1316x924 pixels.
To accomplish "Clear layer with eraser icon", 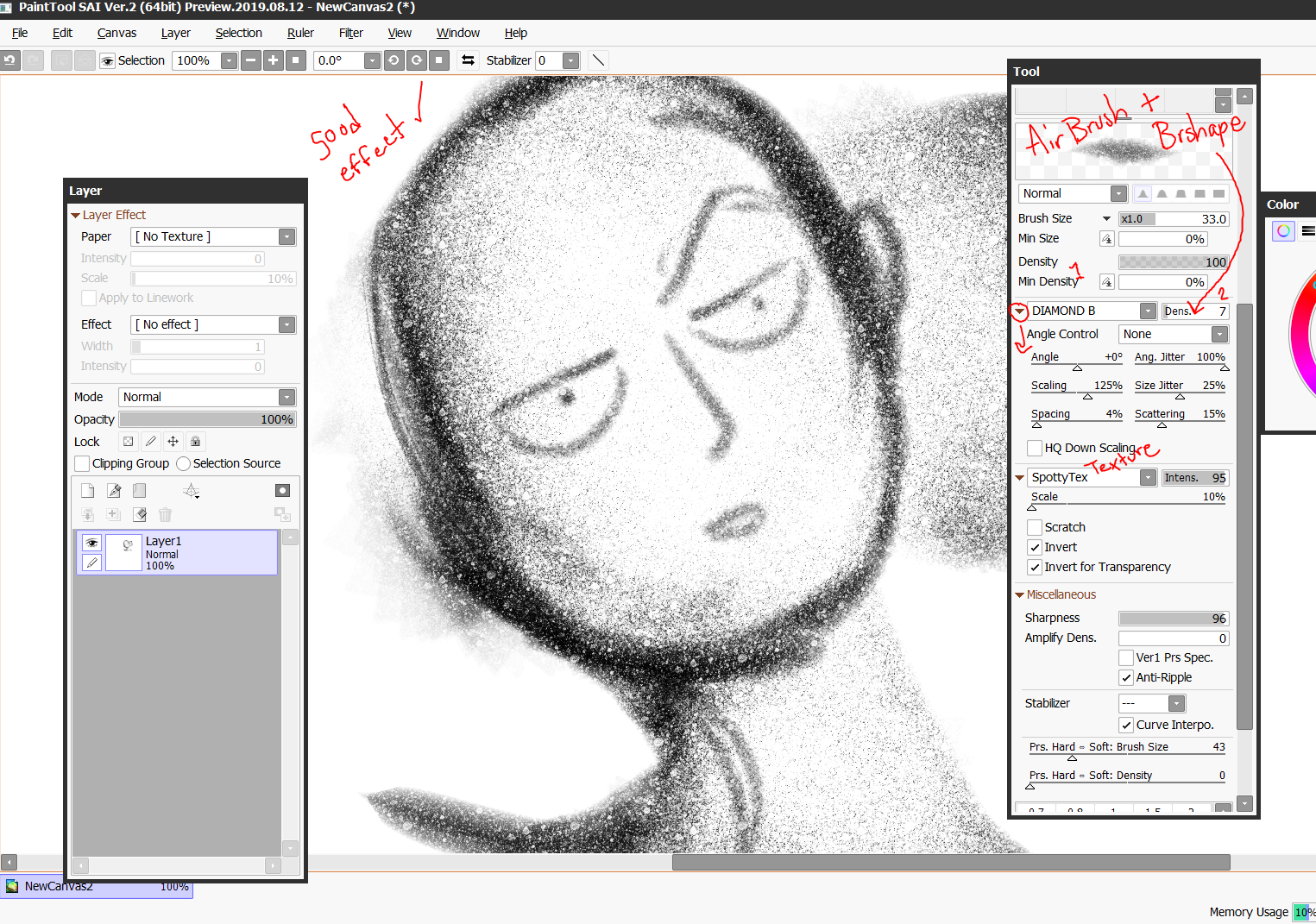I will click(x=140, y=514).
